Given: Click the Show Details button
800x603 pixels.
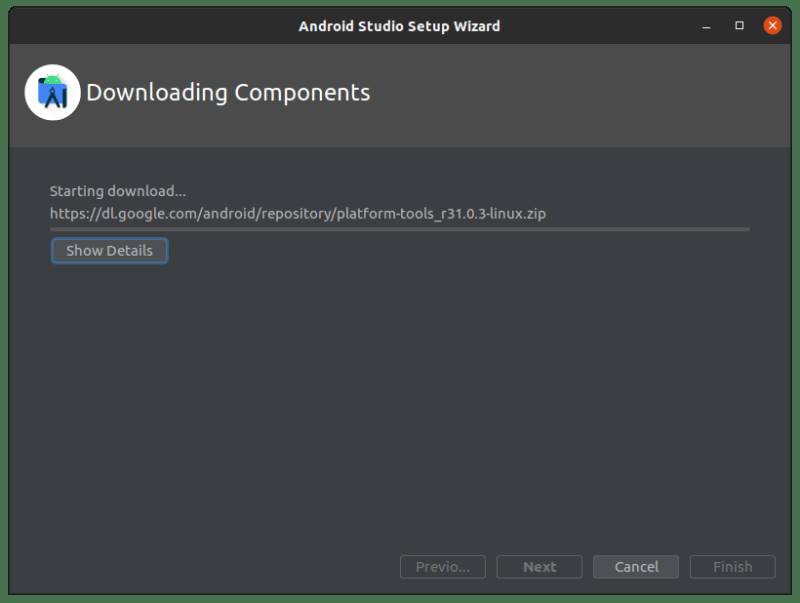Looking at the screenshot, I should click(x=109, y=250).
